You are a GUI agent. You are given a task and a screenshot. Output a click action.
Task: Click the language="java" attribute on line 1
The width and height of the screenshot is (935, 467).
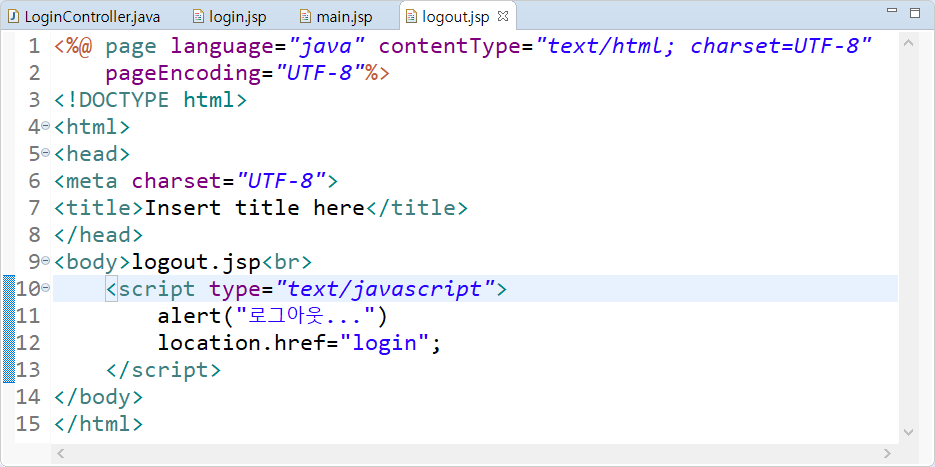tap(267, 46)
